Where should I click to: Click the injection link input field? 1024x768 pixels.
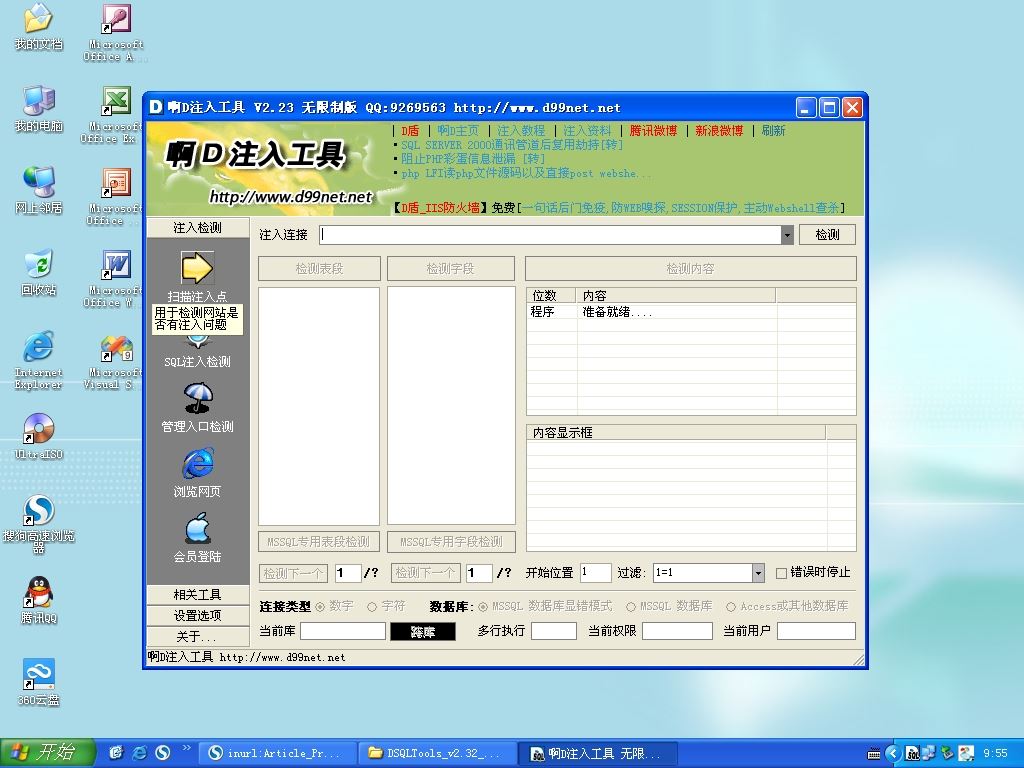point(550,235)
